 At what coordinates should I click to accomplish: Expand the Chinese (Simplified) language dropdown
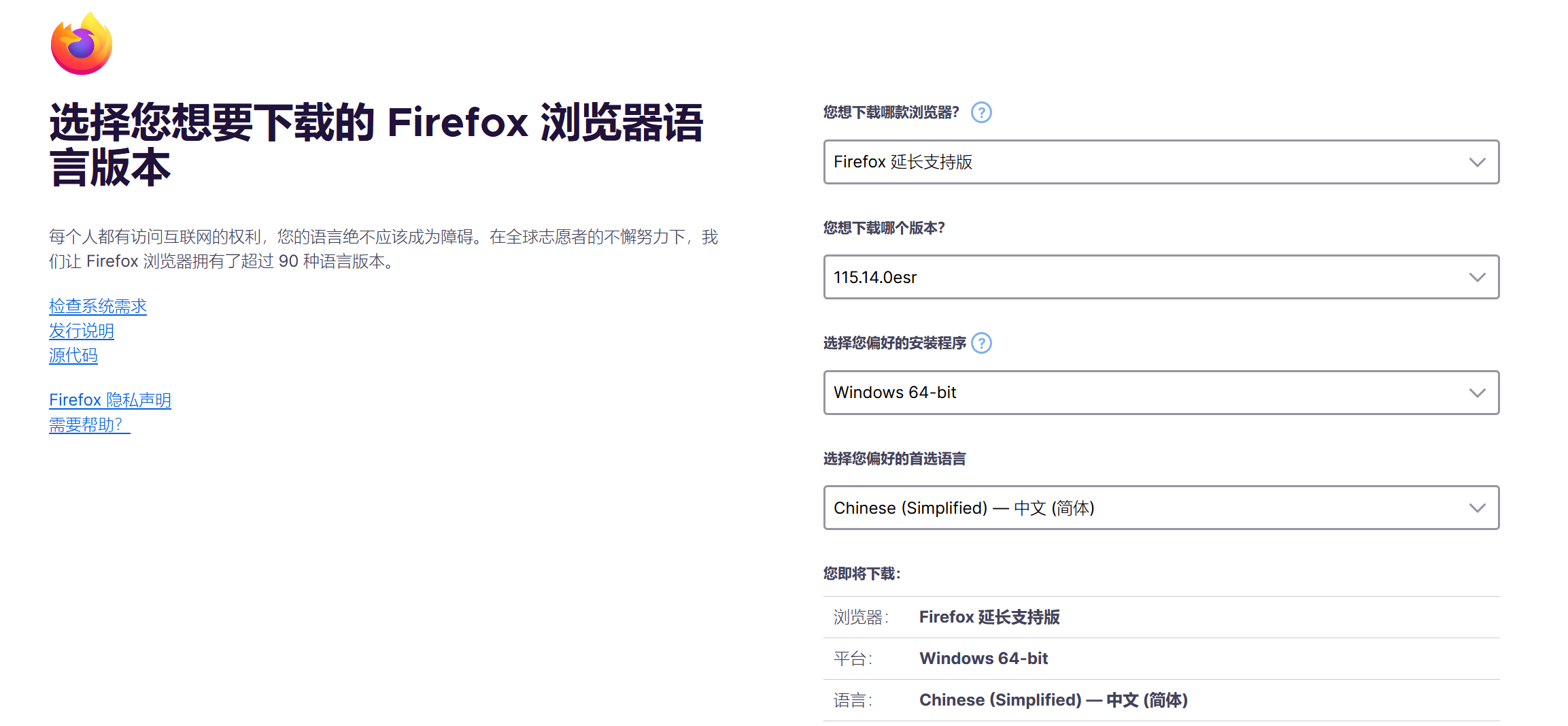tap(1161, 508)
